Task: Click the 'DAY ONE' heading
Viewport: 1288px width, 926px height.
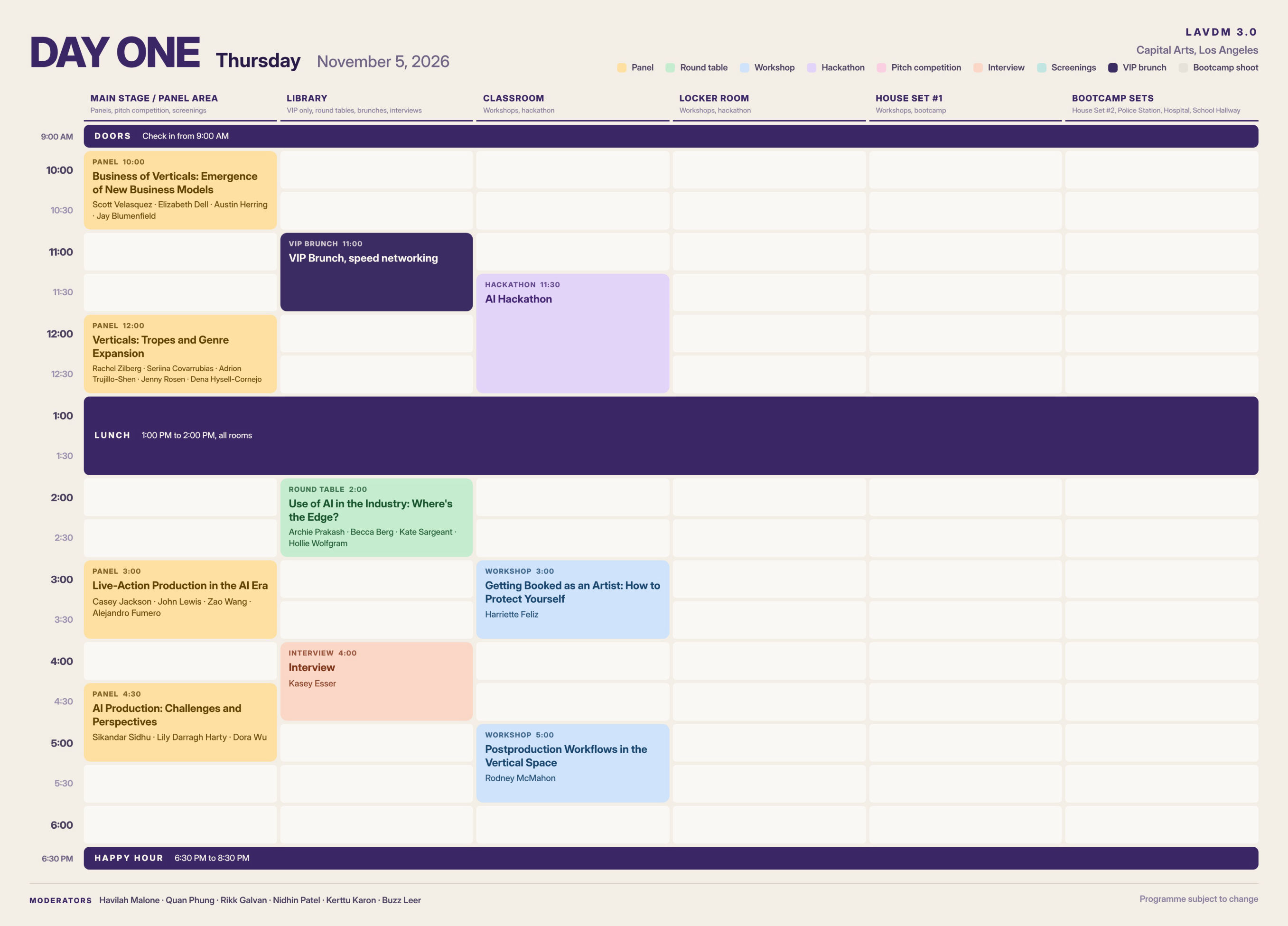Action: tap(115, 52)
